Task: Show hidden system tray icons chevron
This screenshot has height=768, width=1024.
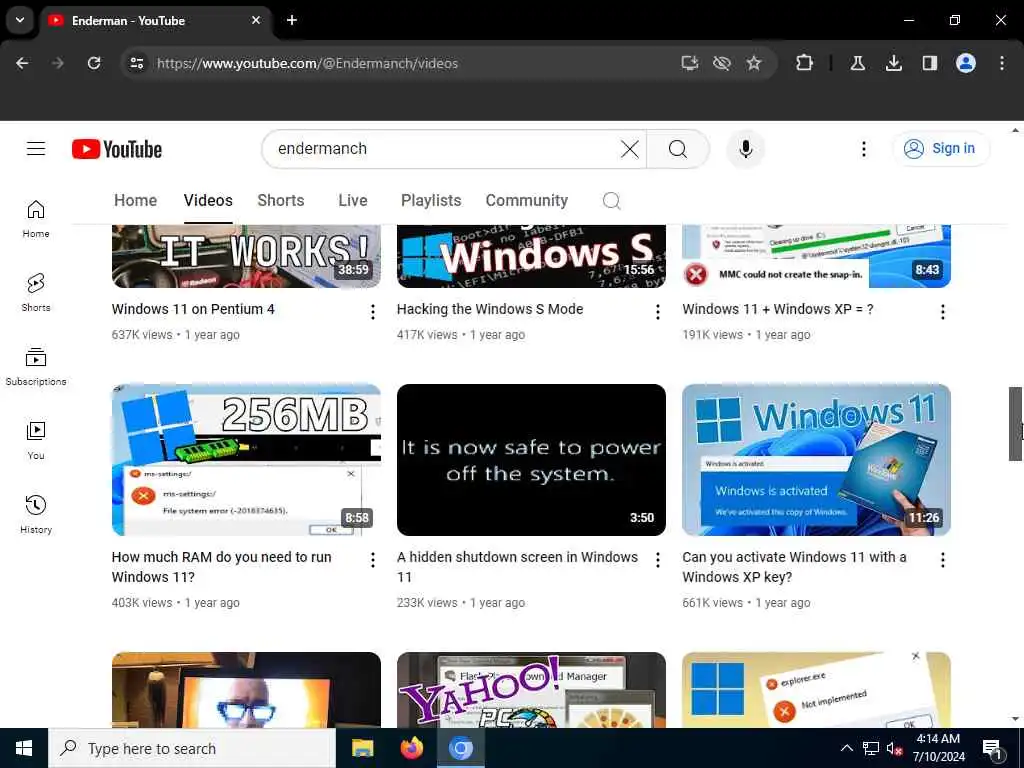Action: coord(846,748)
